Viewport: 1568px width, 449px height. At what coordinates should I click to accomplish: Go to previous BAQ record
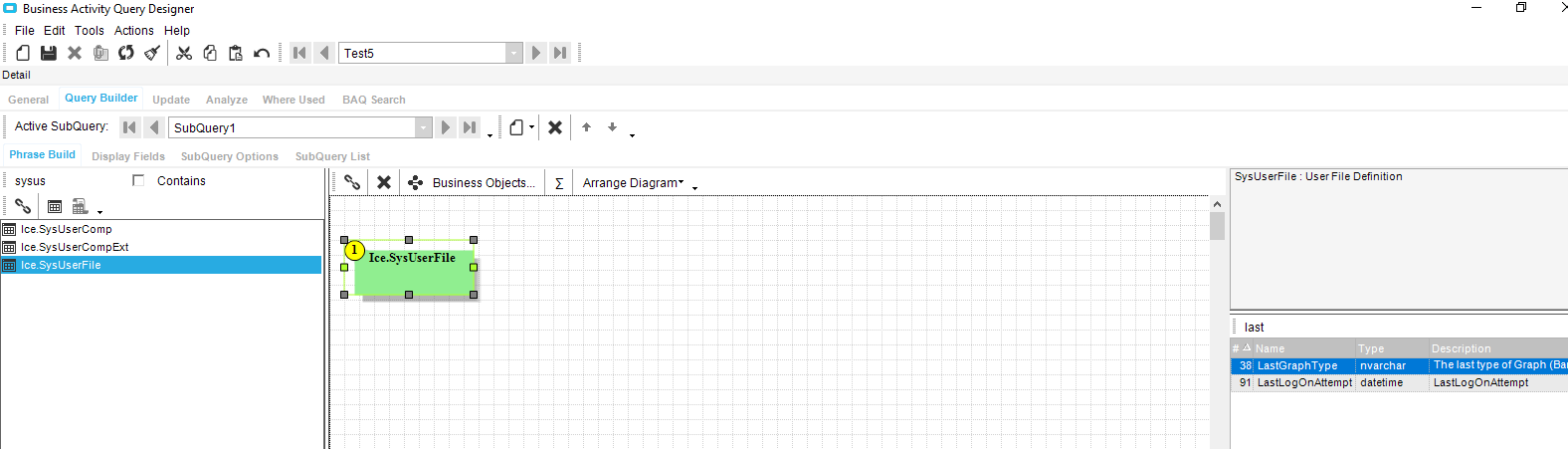tap(324, 53)
